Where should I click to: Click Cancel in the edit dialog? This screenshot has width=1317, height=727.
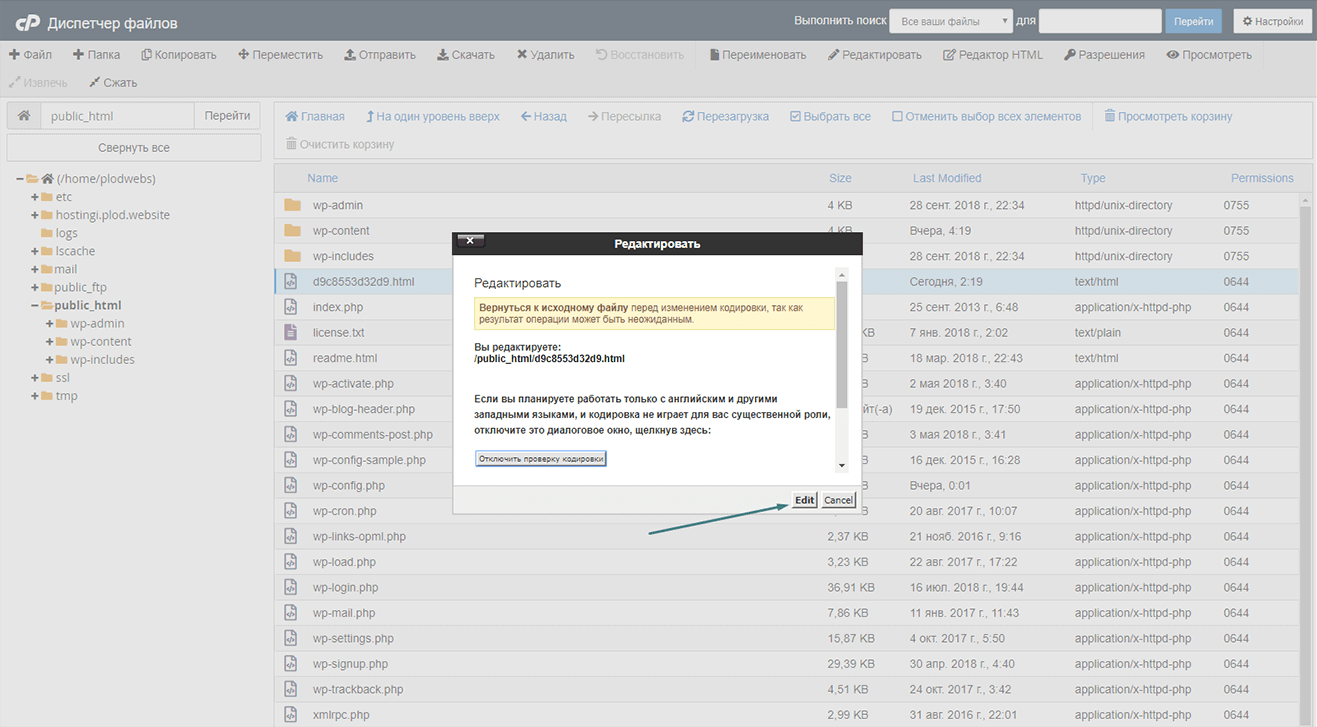click(x=838, y=500)
